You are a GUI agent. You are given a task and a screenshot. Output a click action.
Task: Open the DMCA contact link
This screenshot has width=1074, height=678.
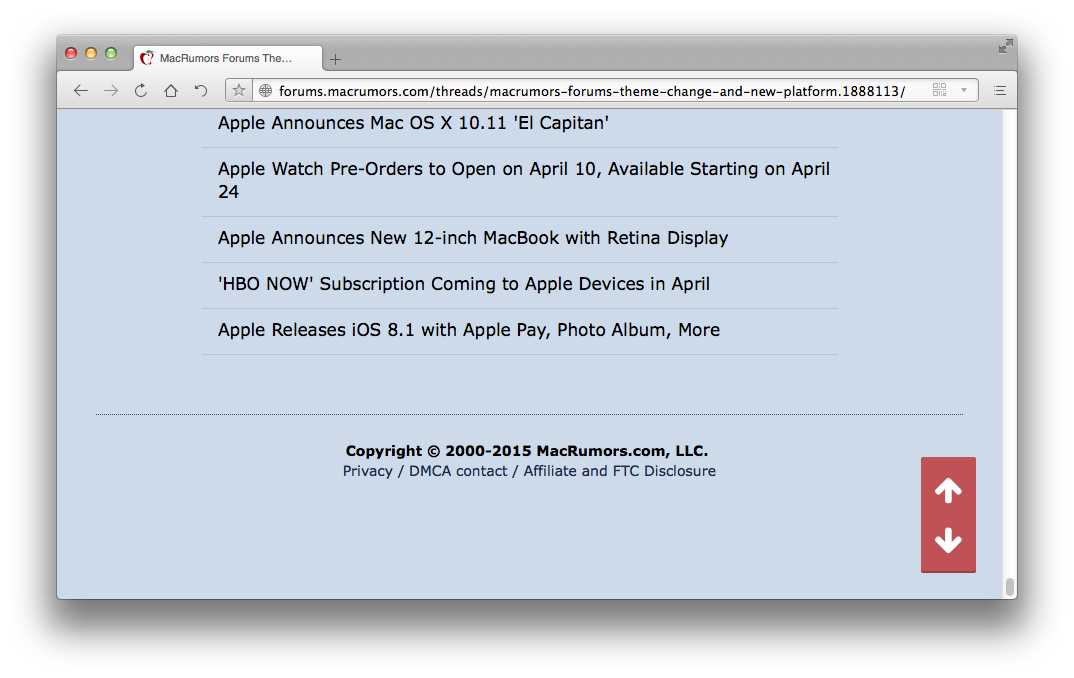(458, 471)
